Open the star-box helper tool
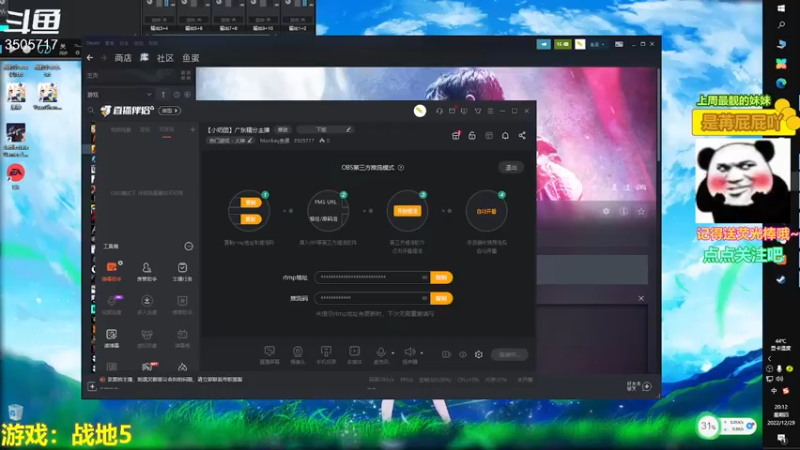Viewport: 800px width, 450px height. click(182, 304)
